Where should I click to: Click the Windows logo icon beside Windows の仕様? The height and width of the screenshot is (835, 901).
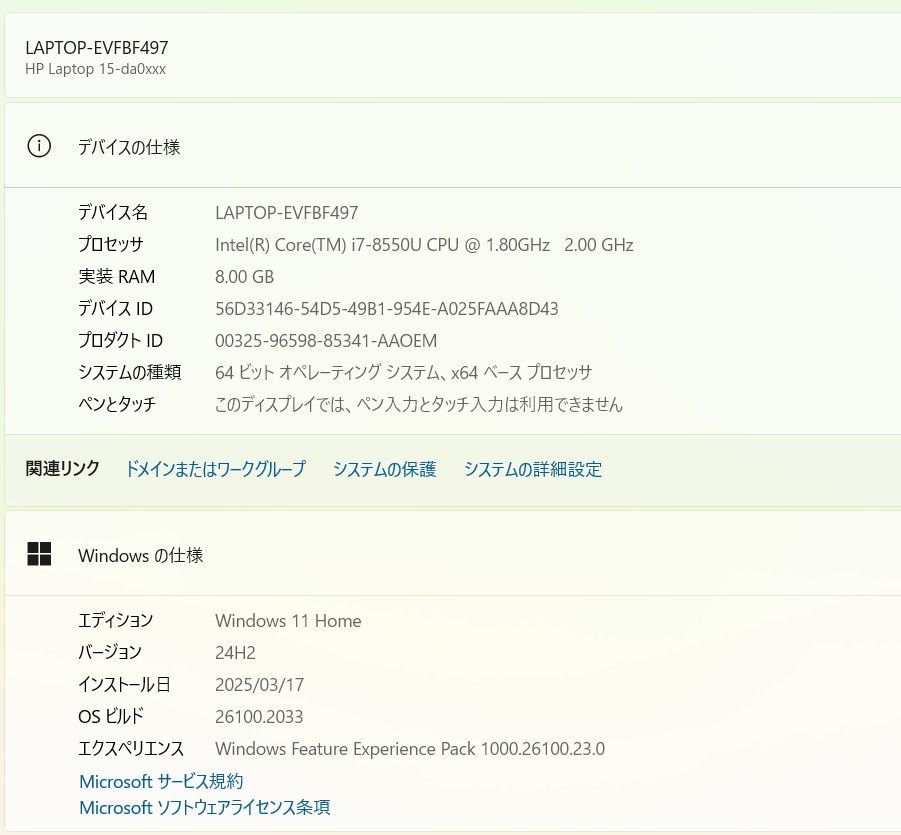point(39,554)
